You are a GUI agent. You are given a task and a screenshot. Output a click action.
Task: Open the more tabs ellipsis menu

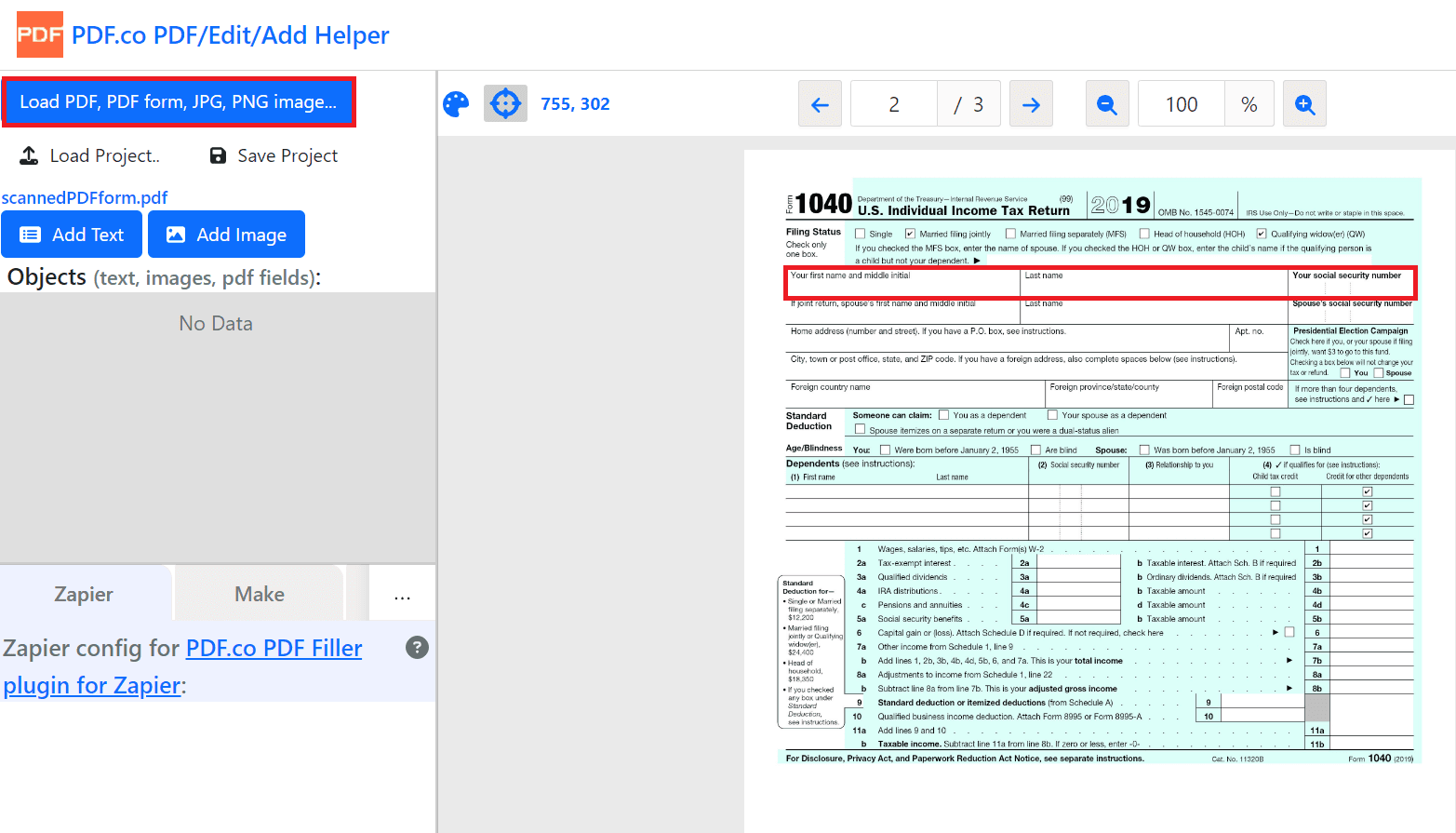(x=402, y=595)
